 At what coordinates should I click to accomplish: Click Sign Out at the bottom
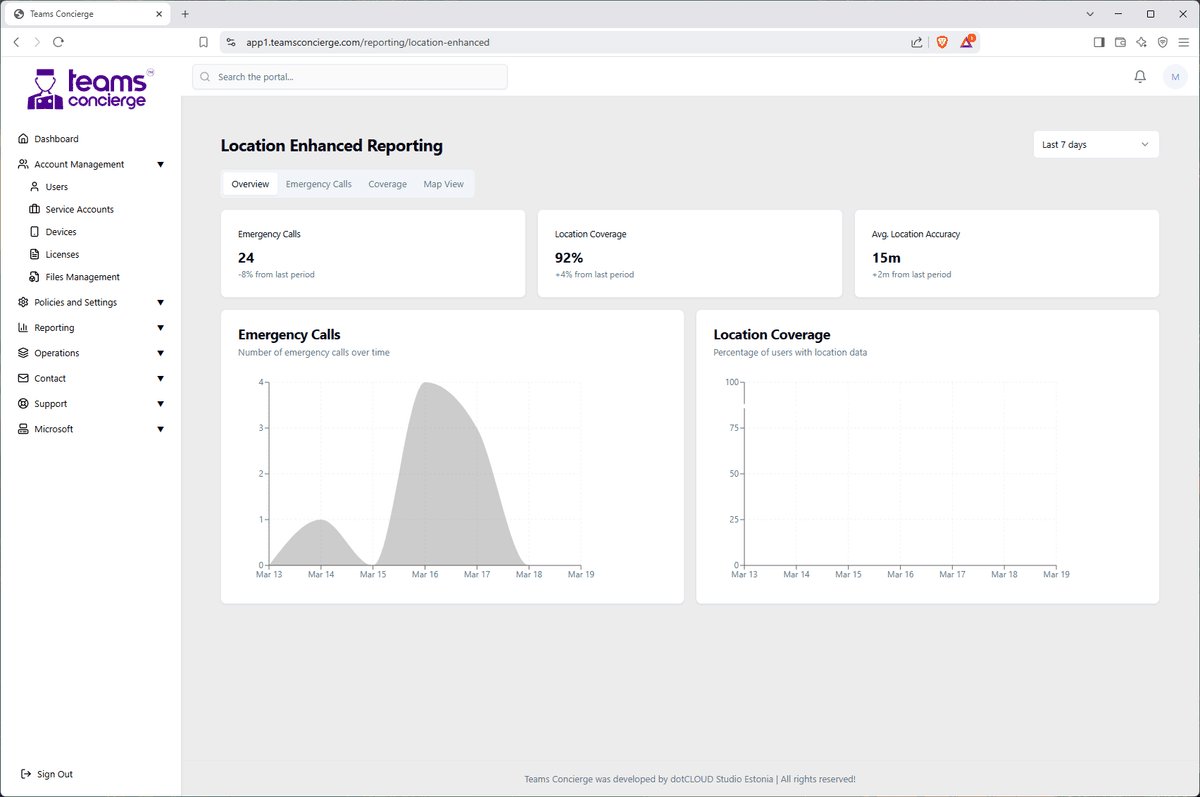46,773
